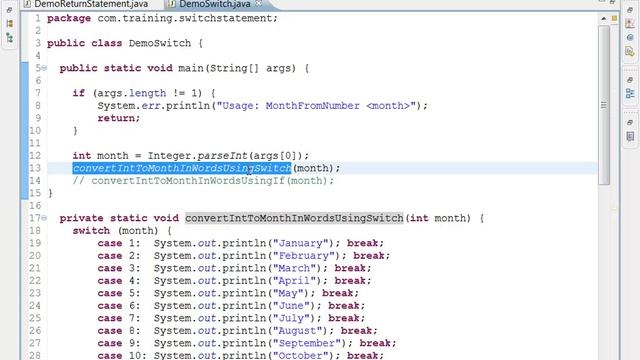Open the bottom-most view icon in right trim
This screenshot has height=360, width=640.
tap(630, 136)
